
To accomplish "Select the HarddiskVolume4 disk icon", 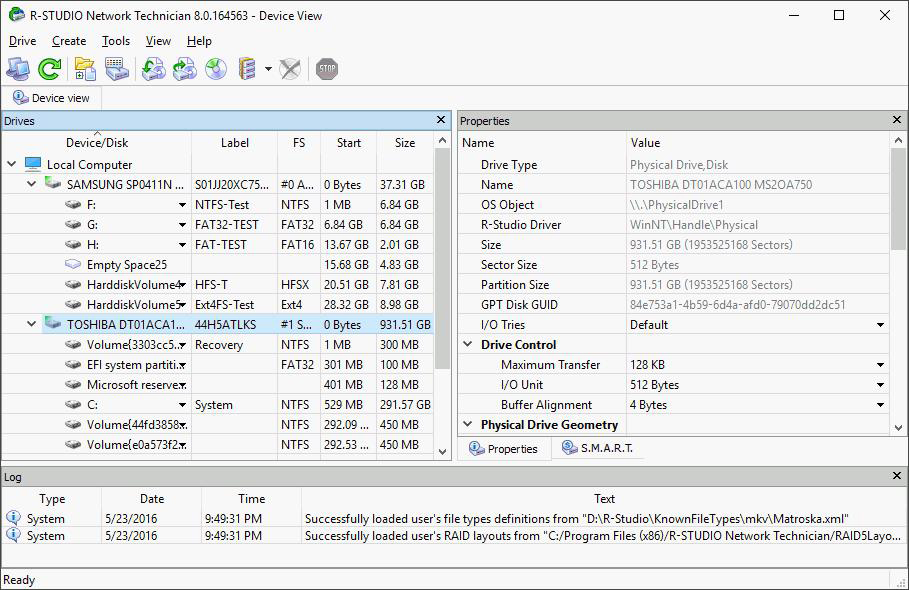I will 73,285.
